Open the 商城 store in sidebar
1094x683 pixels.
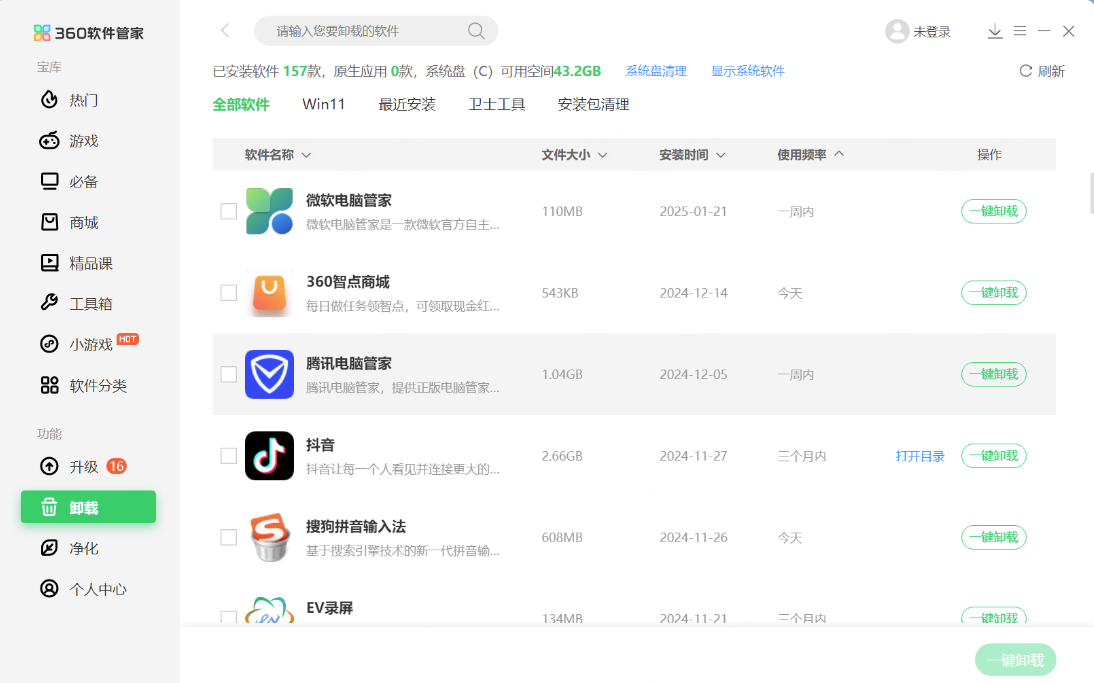pos(70,223)
